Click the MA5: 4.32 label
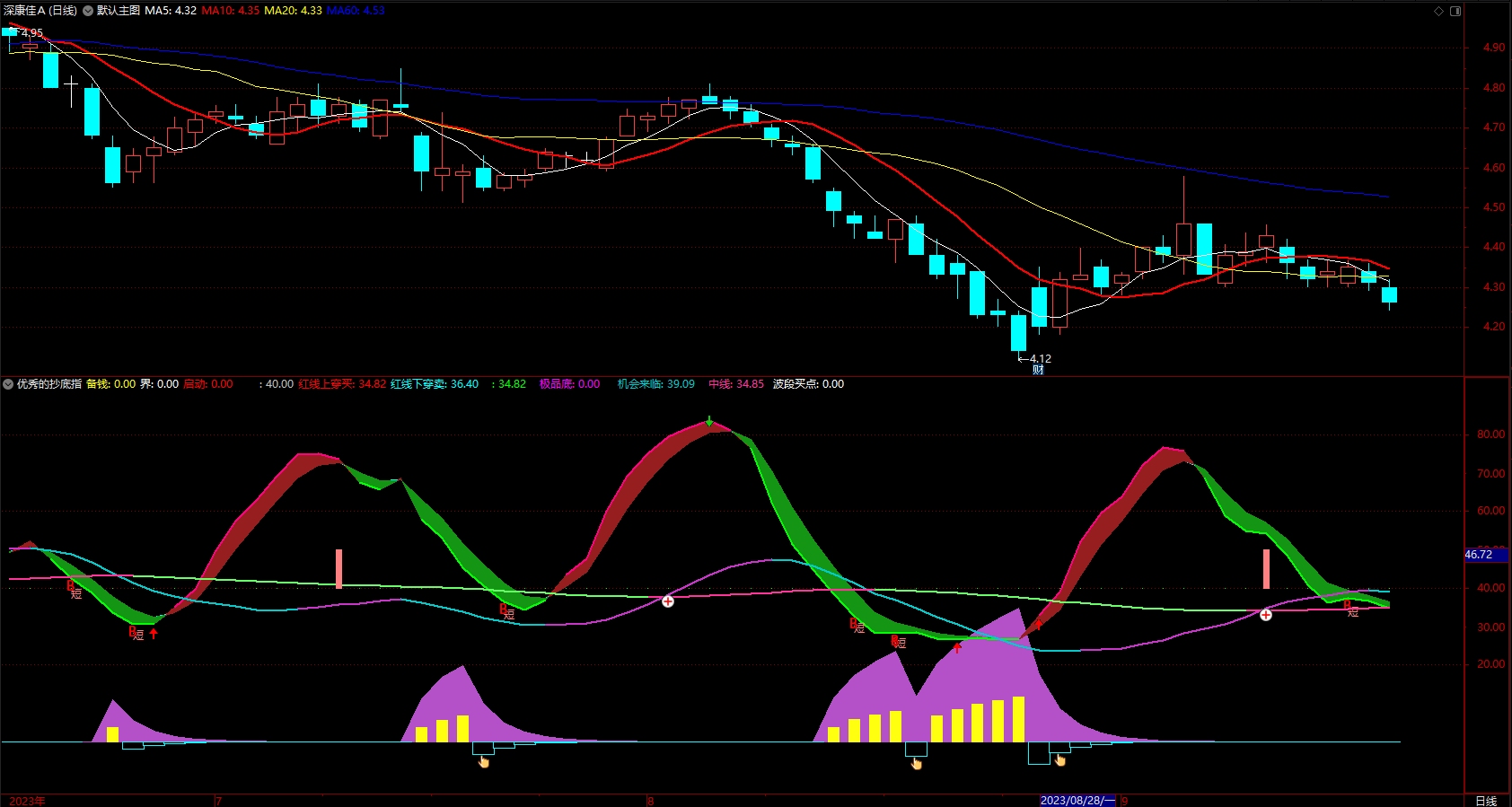Screen dimensions: 1512x807 pos(171,11)
